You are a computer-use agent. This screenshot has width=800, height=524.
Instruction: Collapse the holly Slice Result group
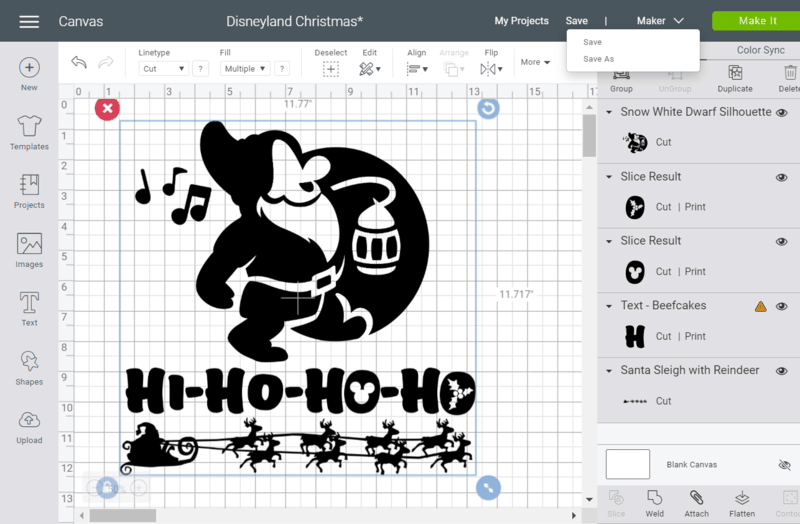click(609, 177)
